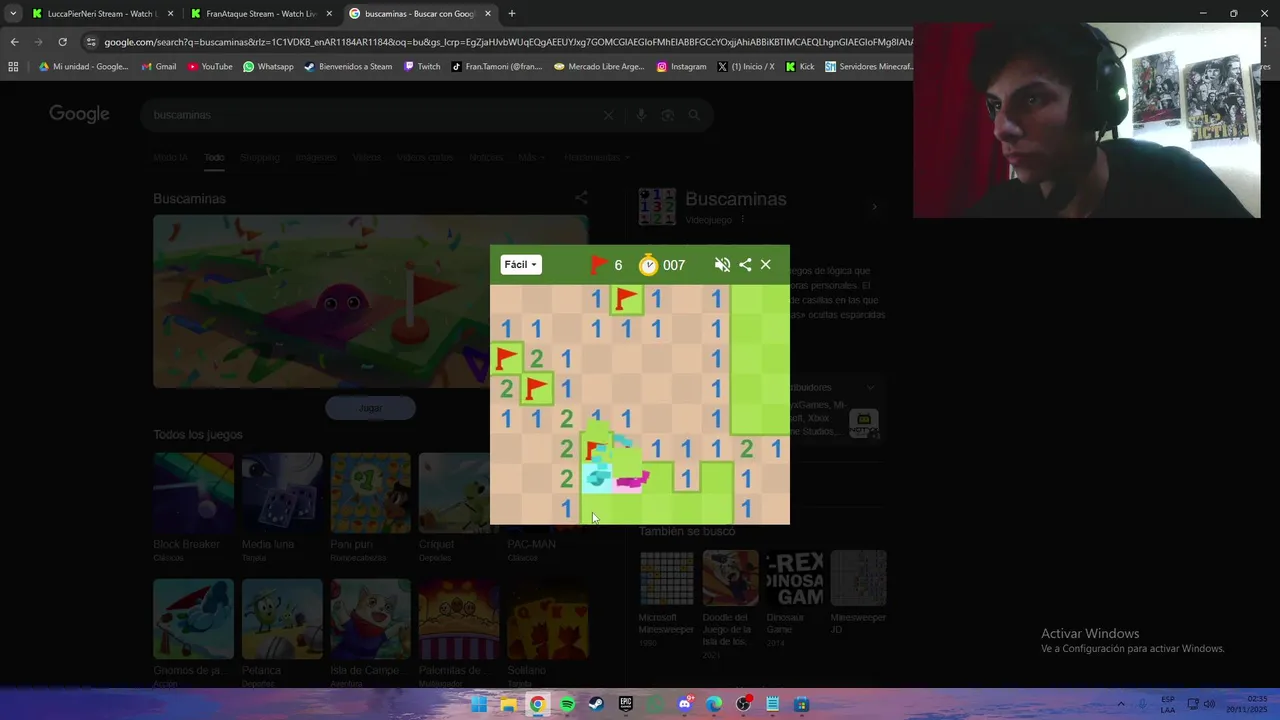Close the Minesweeper game overlay
The width and height of the screenshot is (1280, 720).
(x=766, y=265)
